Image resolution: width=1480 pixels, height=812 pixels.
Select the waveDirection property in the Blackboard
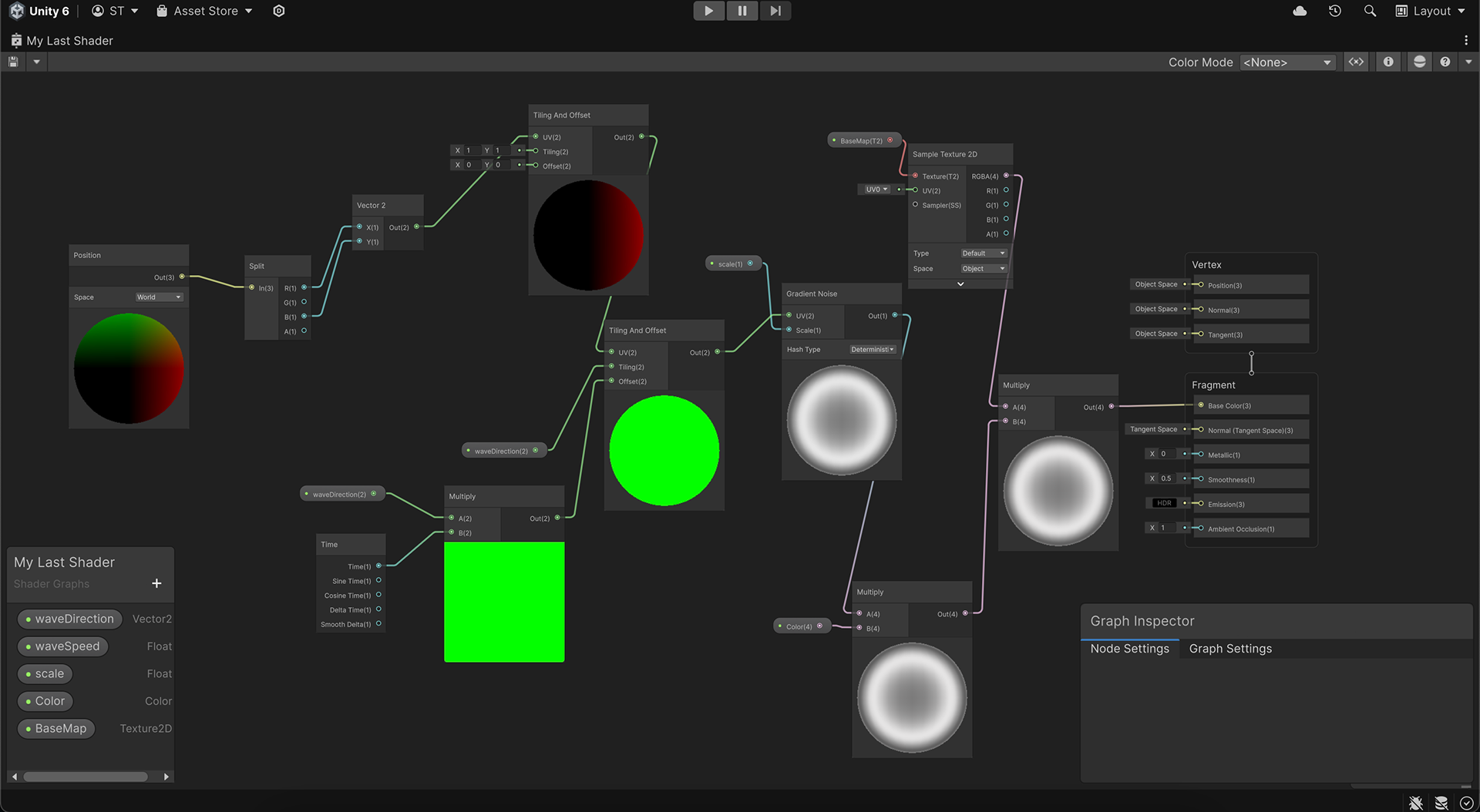[69, 619]
